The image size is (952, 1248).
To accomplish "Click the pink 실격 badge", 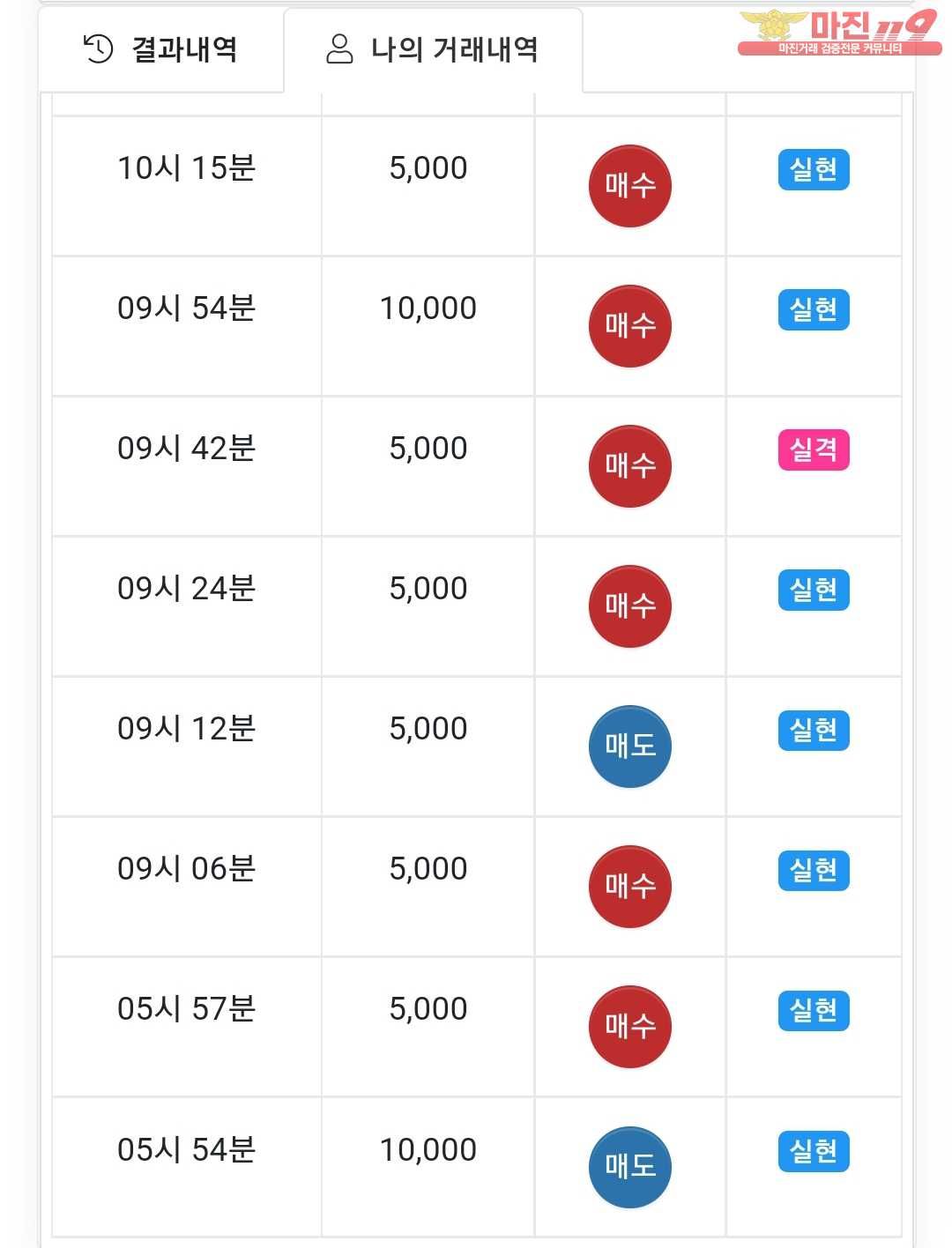I will [813, 450].
